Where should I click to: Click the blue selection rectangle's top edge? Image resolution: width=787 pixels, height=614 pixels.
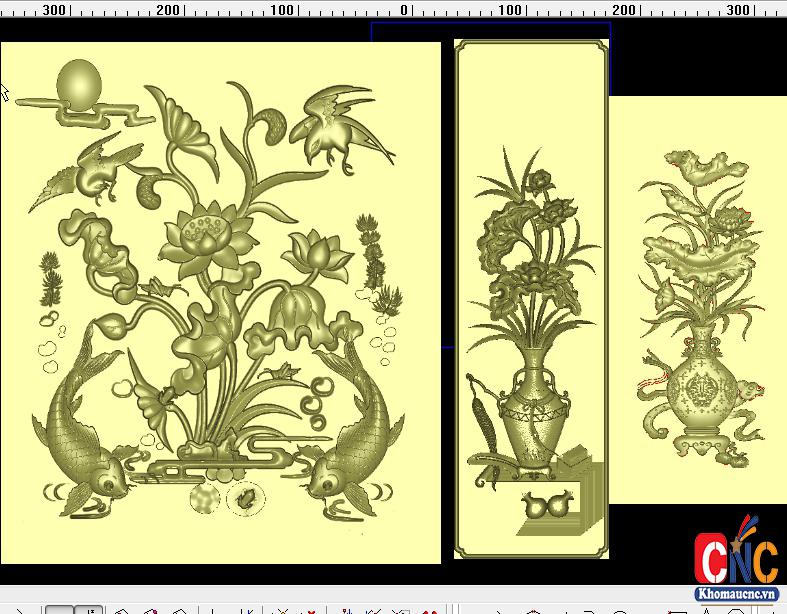[x=490, y=23]
